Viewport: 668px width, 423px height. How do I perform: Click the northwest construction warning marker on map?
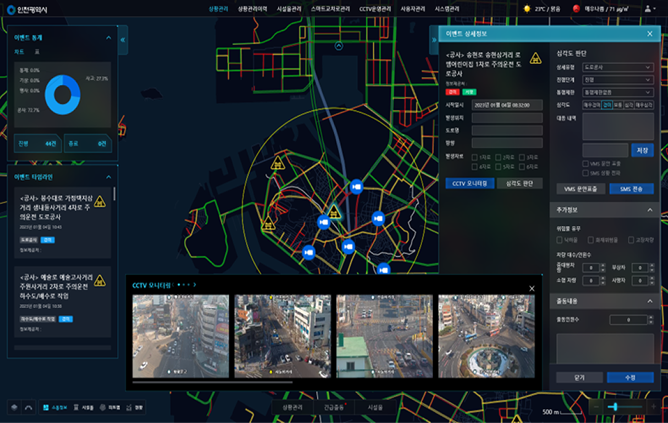(278, 163)
